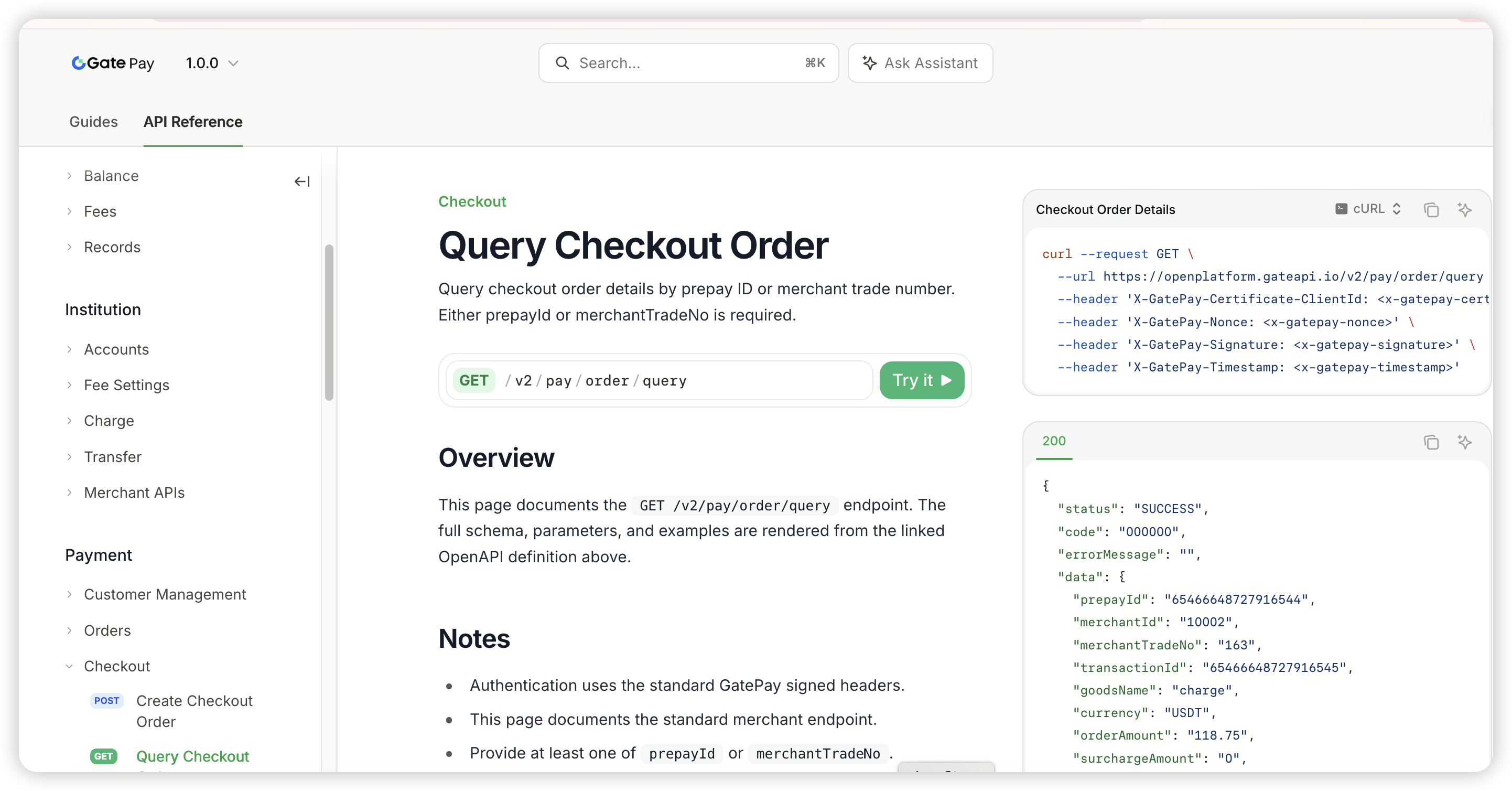Image resolution: width=1512 pixels, height=791 pixels.
Task: Open Create Checkout Order POST page
Action: point(171,711)
